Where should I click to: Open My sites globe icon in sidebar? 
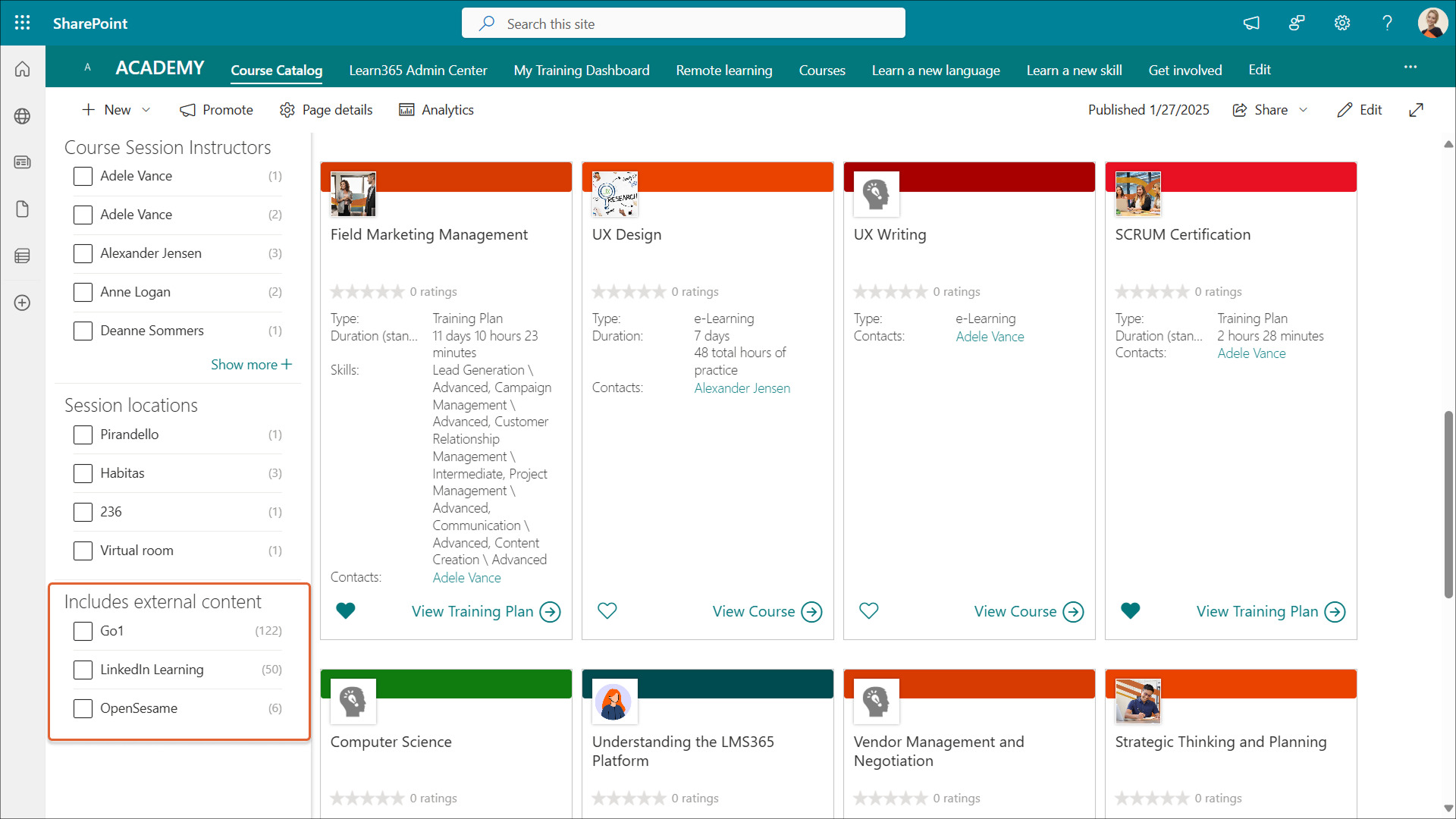(23, 116)
